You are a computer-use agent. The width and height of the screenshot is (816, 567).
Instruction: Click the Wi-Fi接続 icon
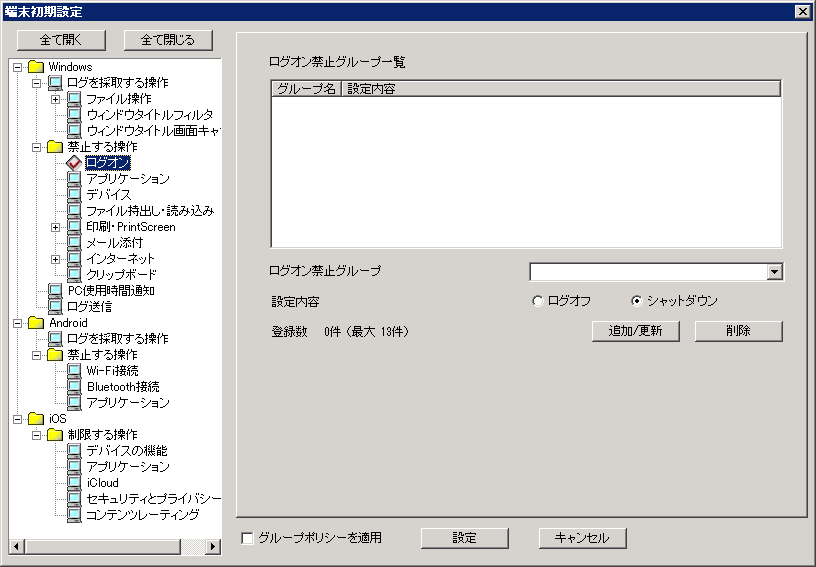pos(74,371)
